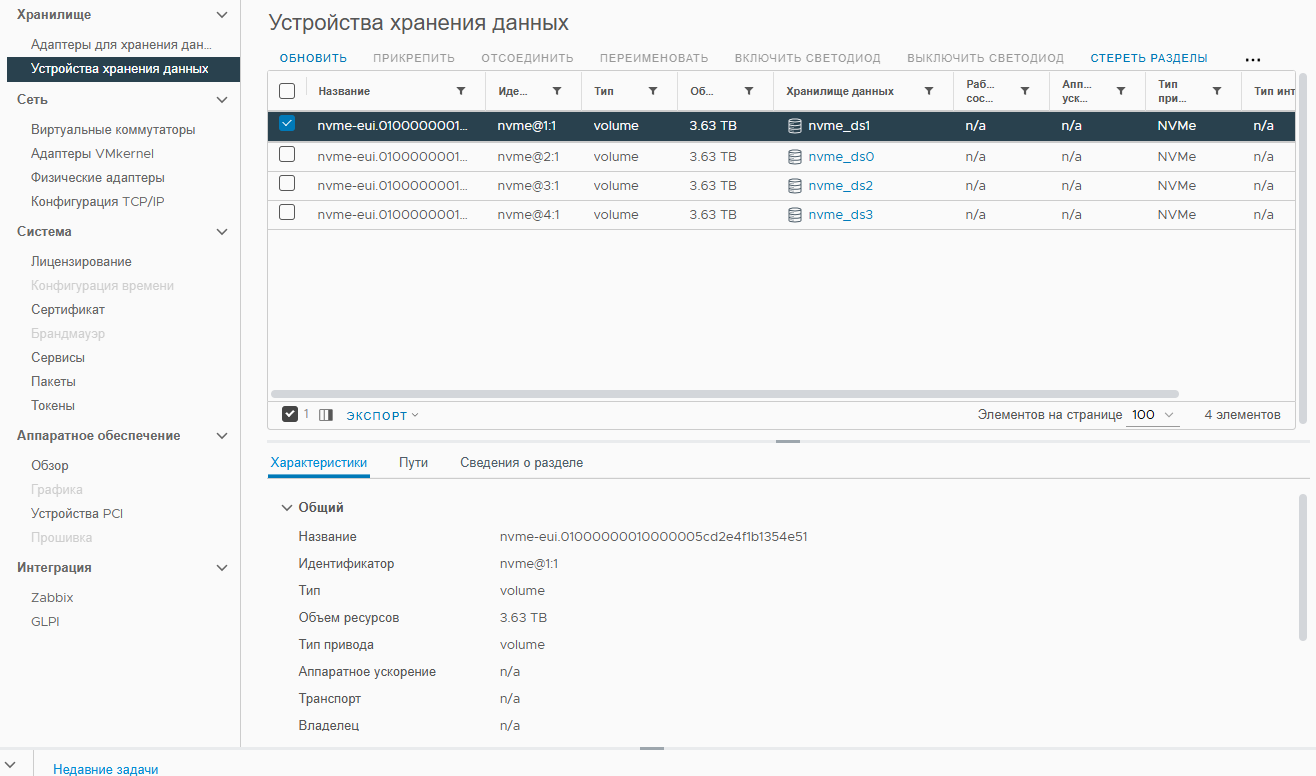The image size is (1316, 776).
Task: Switch to the Пути tab
Action: 414,463
